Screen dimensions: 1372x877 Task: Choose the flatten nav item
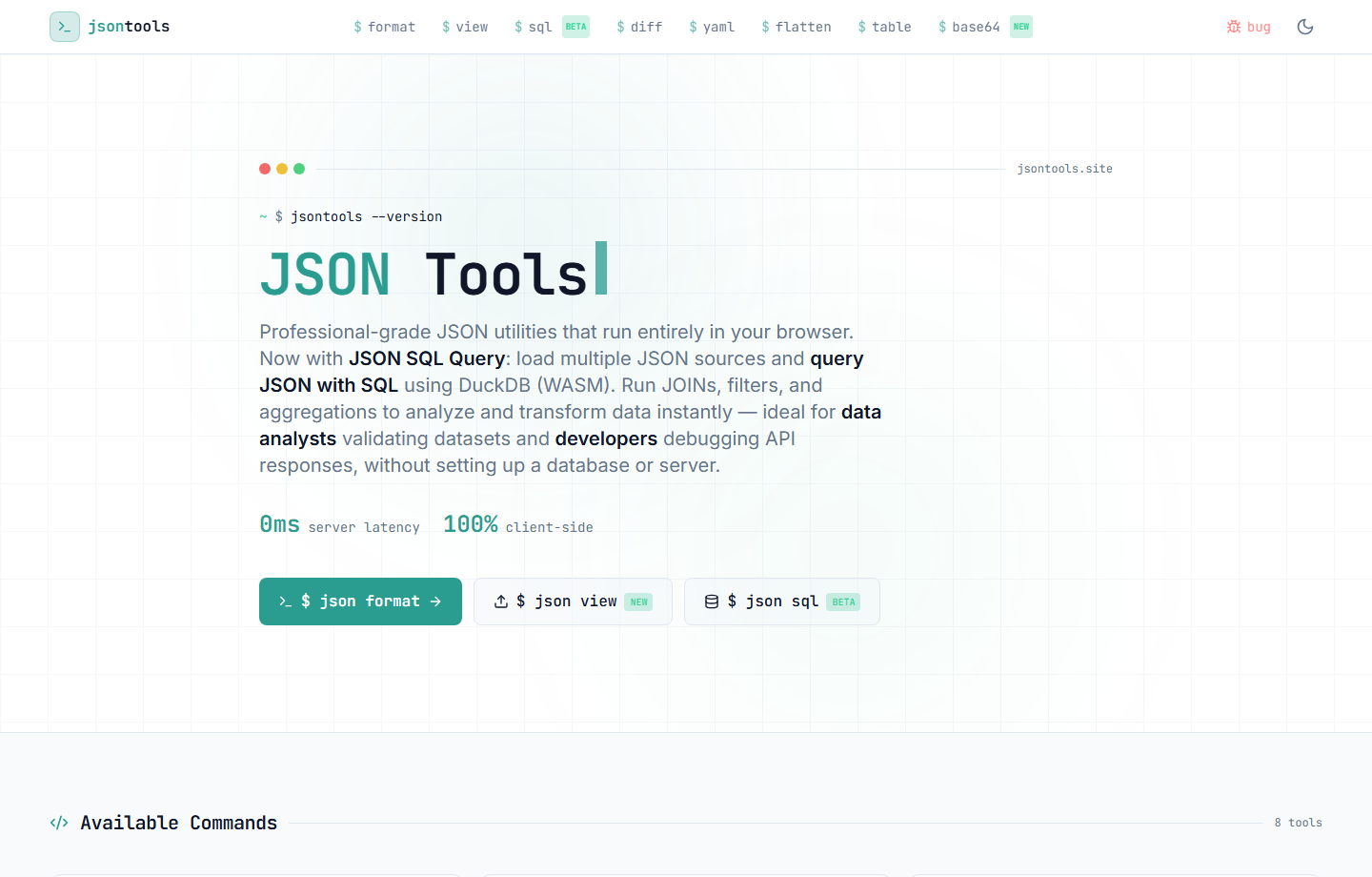click(x=796, y=27)
